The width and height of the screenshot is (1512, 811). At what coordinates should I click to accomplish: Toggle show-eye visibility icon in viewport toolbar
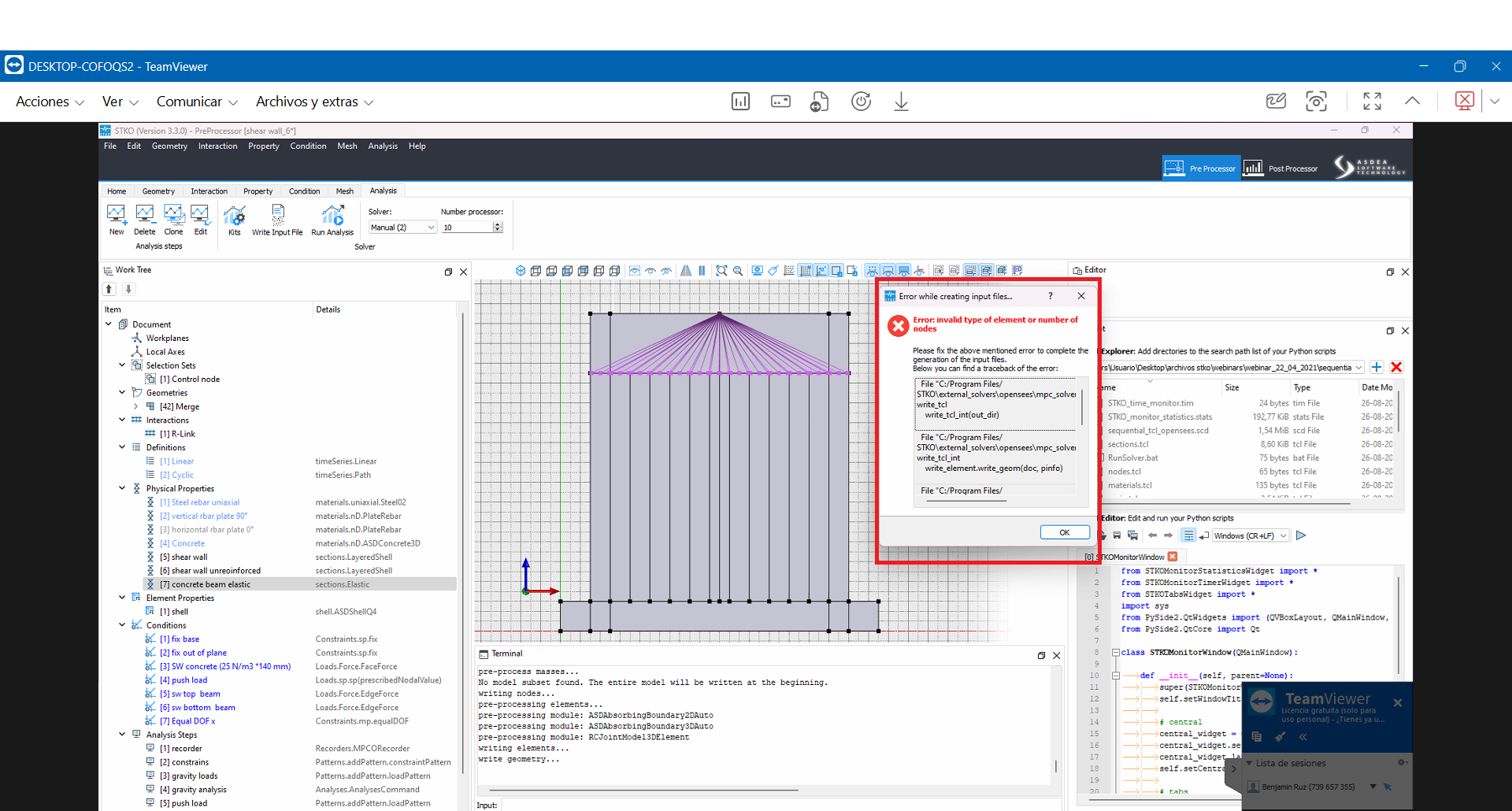650,271
